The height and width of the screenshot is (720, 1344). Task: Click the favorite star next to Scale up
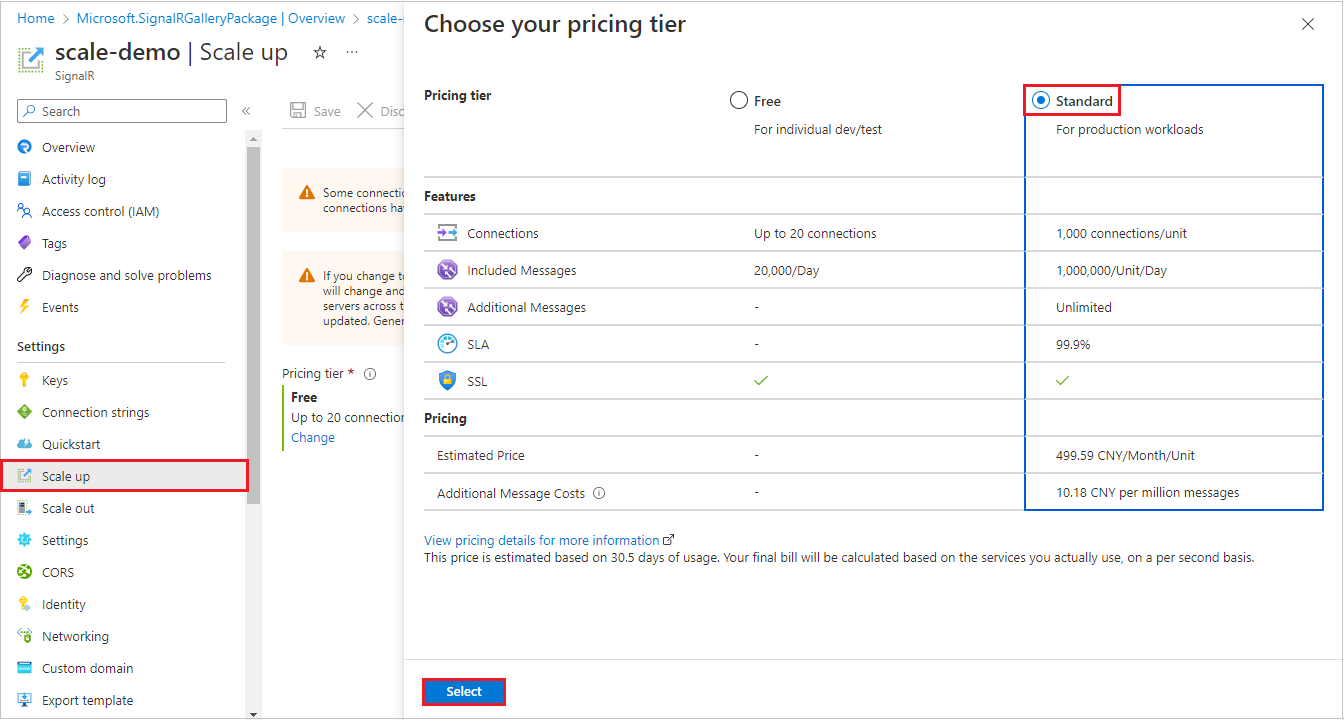coord(320,52)
